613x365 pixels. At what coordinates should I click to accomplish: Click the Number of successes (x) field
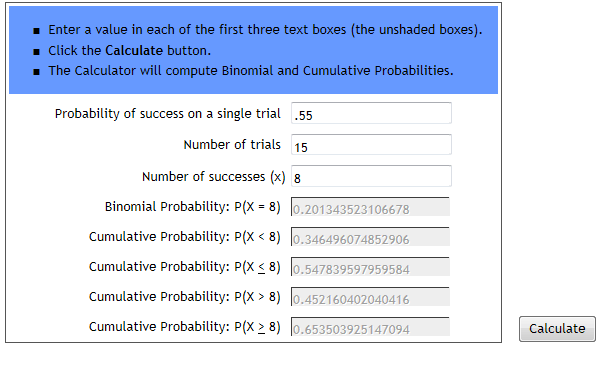(x=371, y=176)
